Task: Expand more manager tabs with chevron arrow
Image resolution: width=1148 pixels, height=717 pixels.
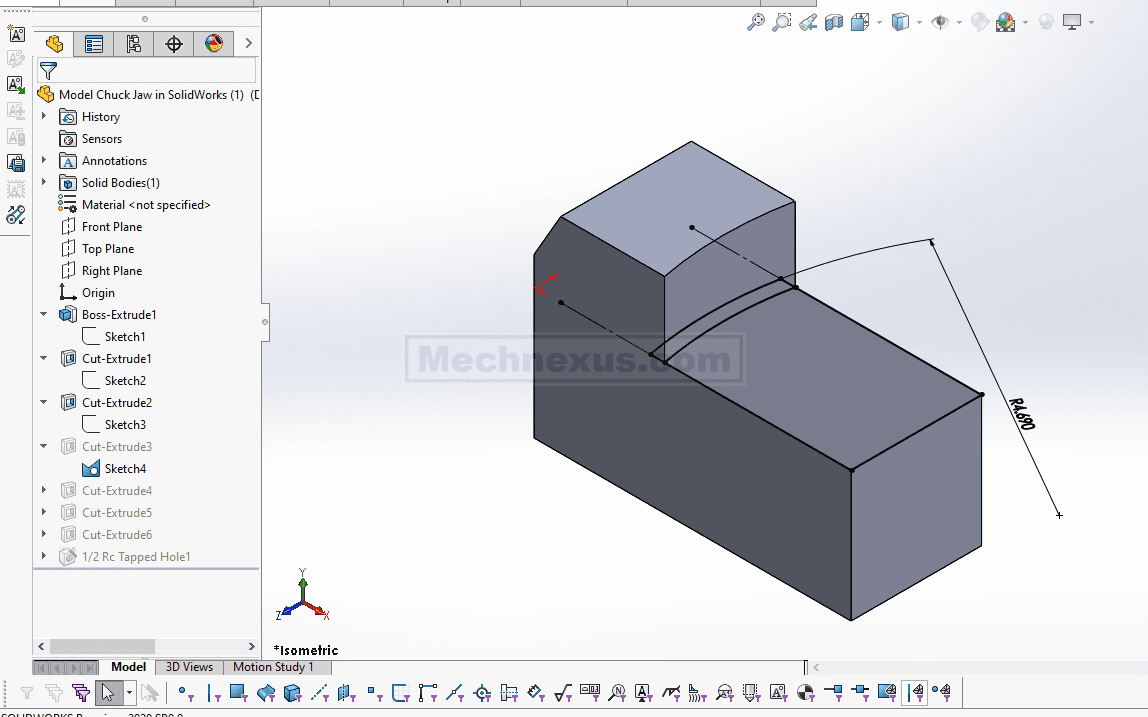Action: (249, 43)
